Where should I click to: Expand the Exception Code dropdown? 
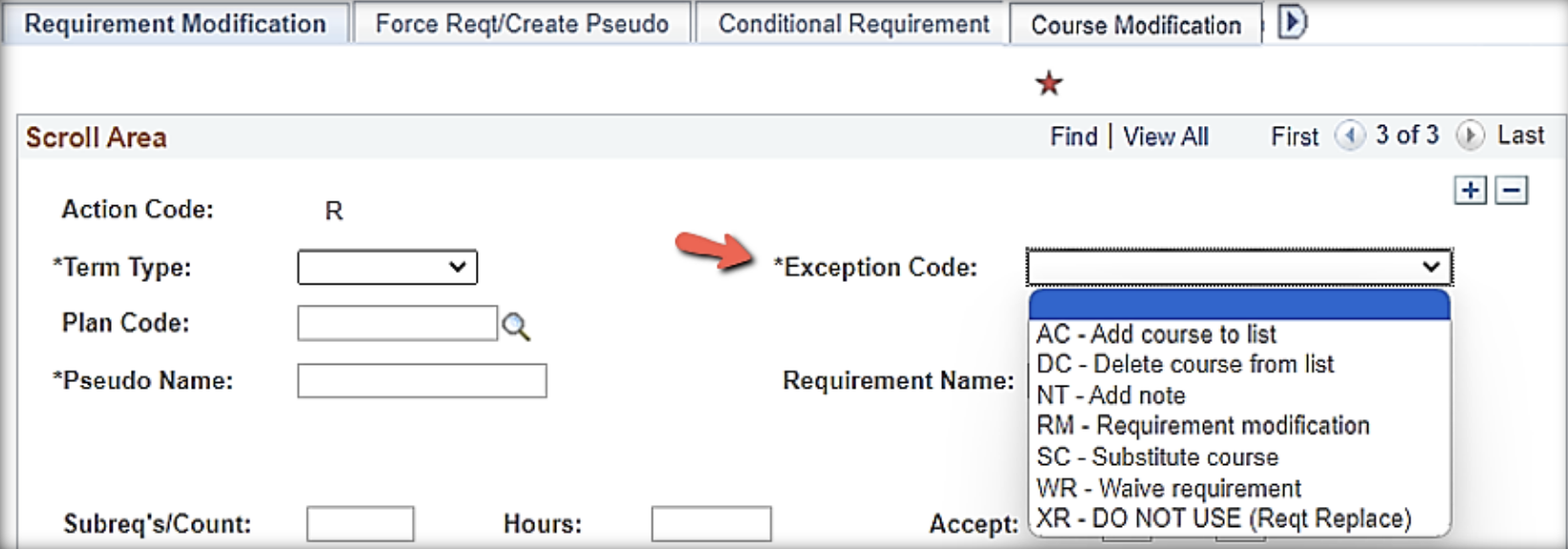(1239, 267)
